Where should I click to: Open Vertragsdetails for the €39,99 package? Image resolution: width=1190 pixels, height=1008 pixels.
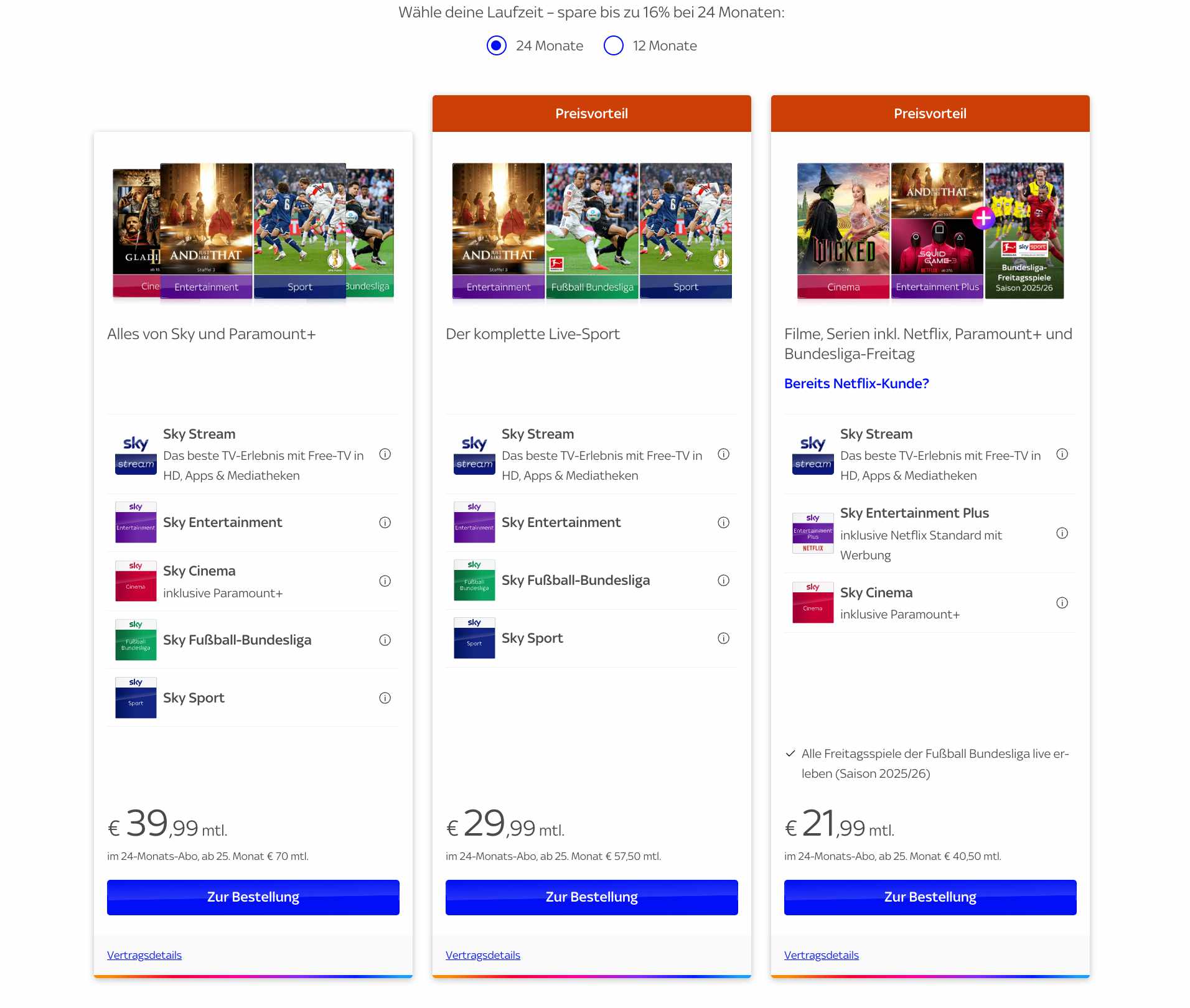point(144,955)
